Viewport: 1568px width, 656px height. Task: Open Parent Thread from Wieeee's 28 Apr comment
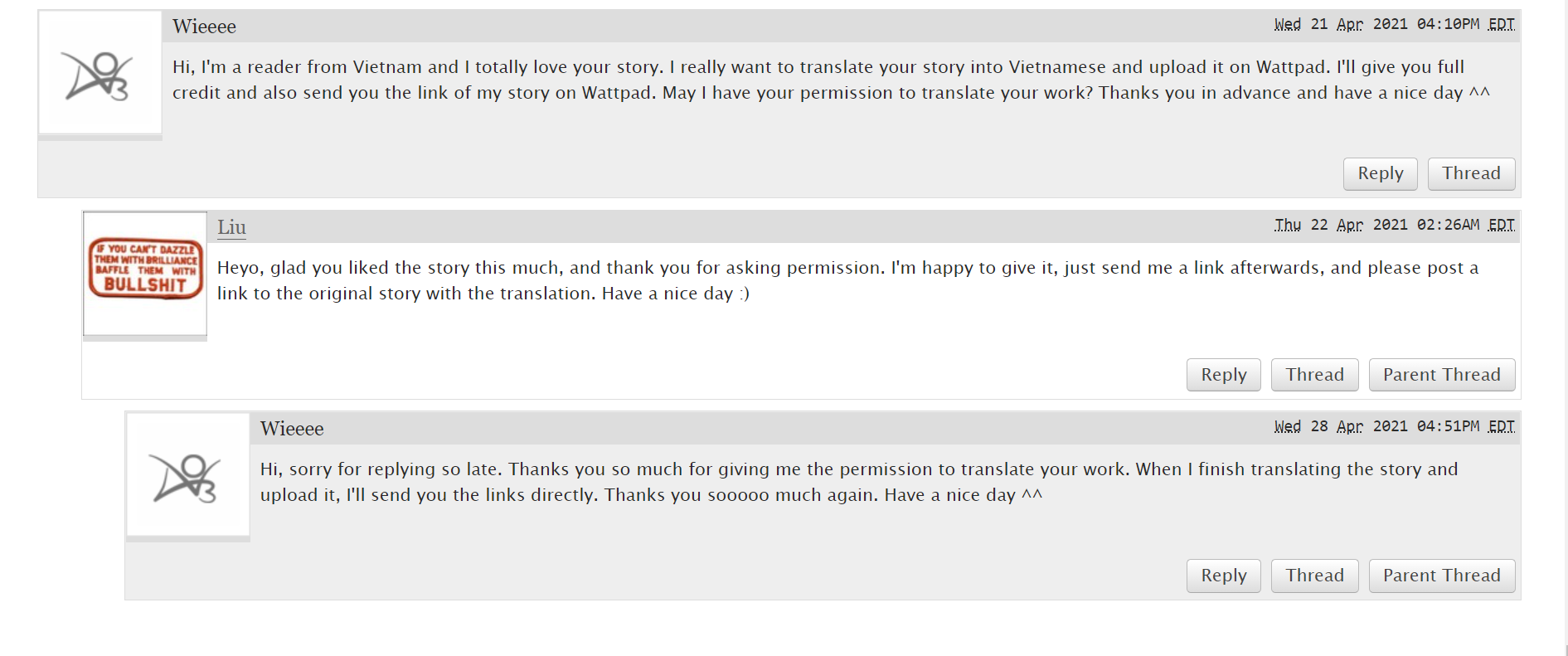point(1441,576)
